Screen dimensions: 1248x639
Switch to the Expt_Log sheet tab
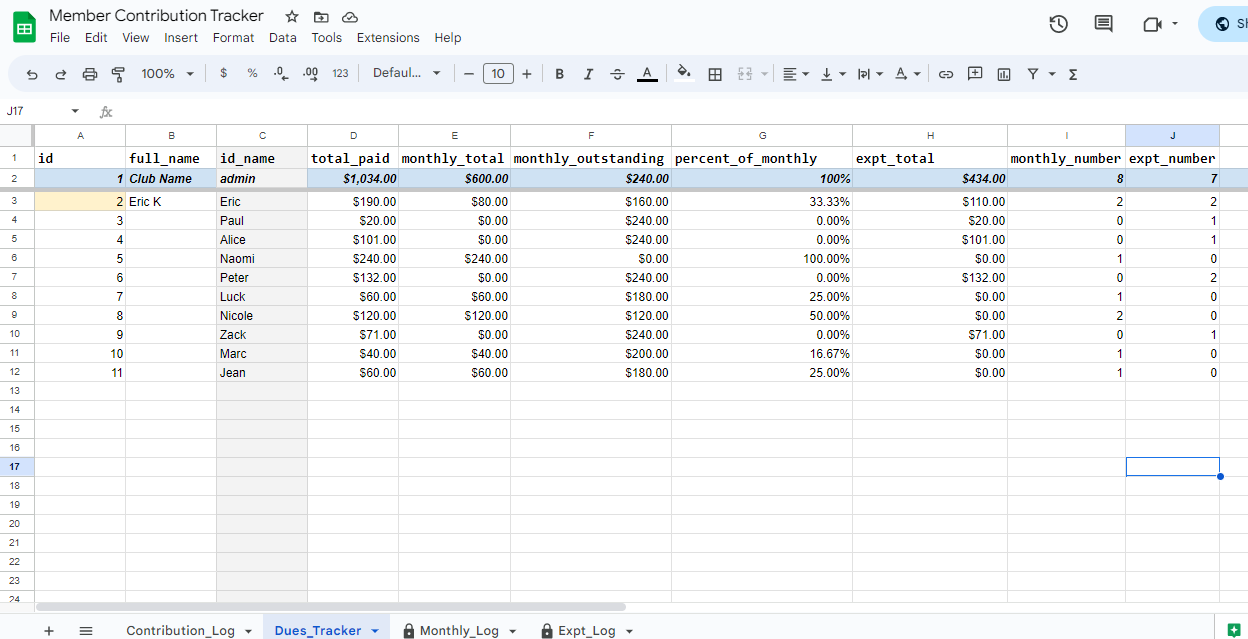click(x=587, y=630)
